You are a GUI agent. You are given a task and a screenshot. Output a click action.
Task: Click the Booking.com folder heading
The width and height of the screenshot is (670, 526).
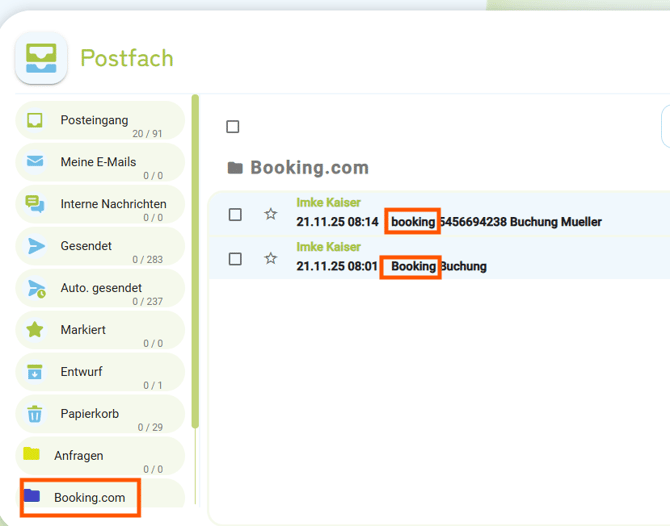(x=309, y=167)
